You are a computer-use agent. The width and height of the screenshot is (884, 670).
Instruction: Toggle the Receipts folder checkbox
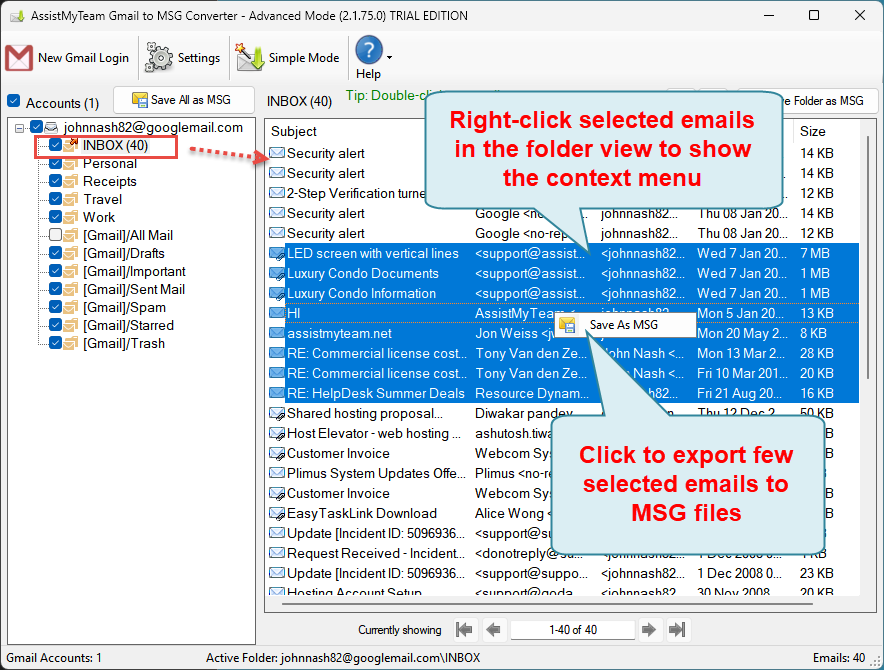click(55, 181)
